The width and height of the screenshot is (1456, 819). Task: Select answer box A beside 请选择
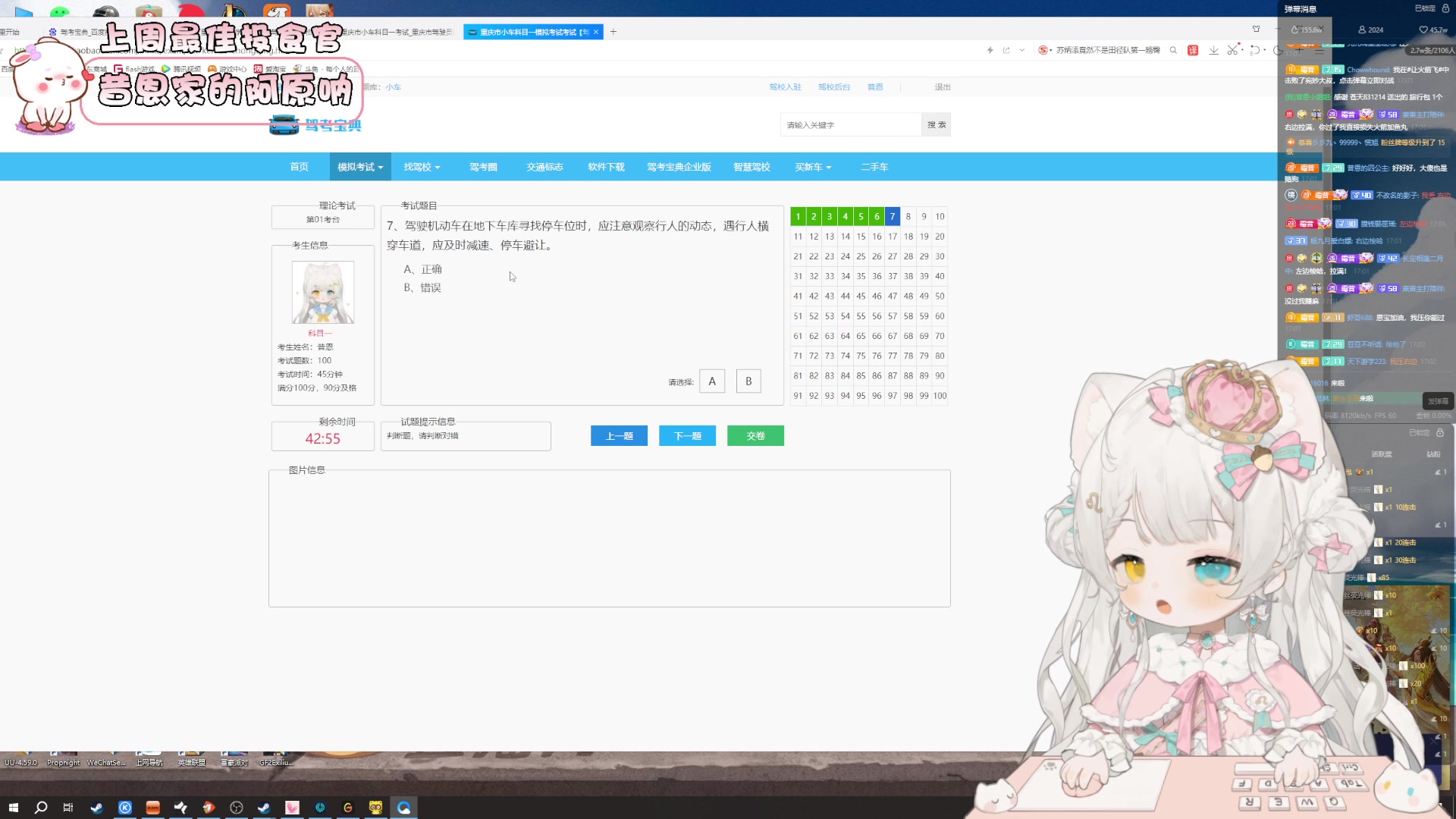coord(711,381)
